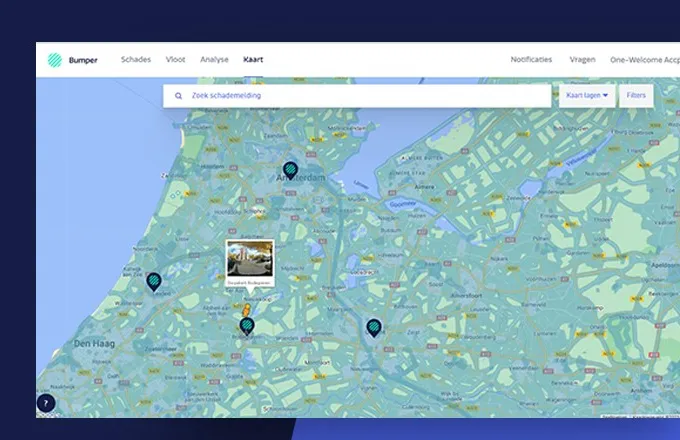Go to the Schades tab

[x=136, y=60]
